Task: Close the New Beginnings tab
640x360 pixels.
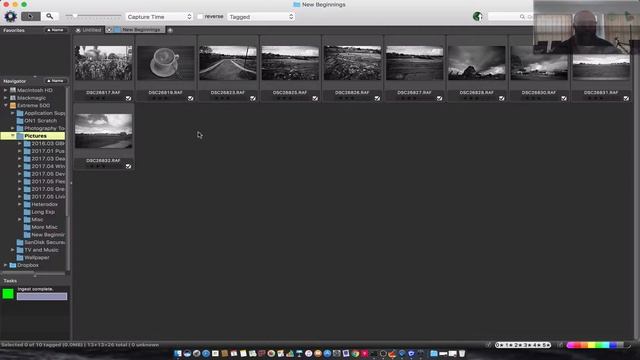Action: point(109,30)
